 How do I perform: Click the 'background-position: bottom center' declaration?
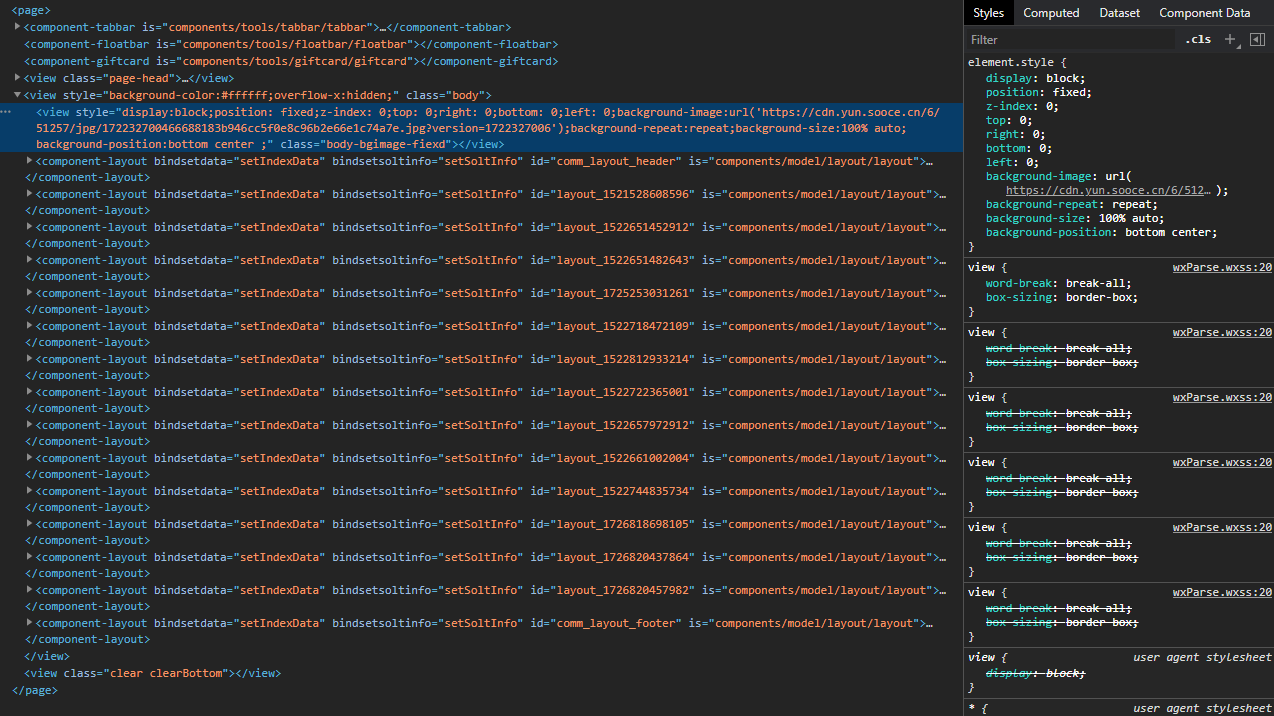tap(1102, 232)
